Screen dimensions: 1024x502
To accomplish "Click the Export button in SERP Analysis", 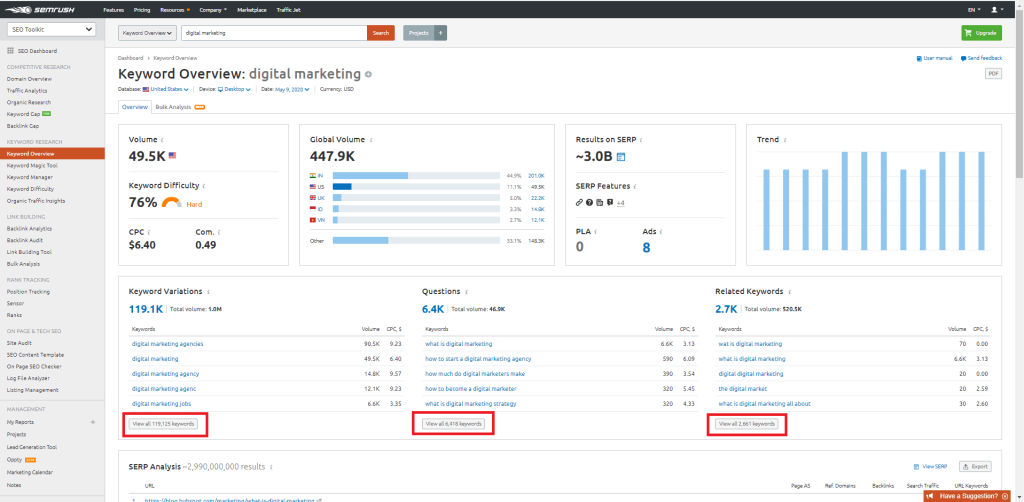I will [975, 467].
